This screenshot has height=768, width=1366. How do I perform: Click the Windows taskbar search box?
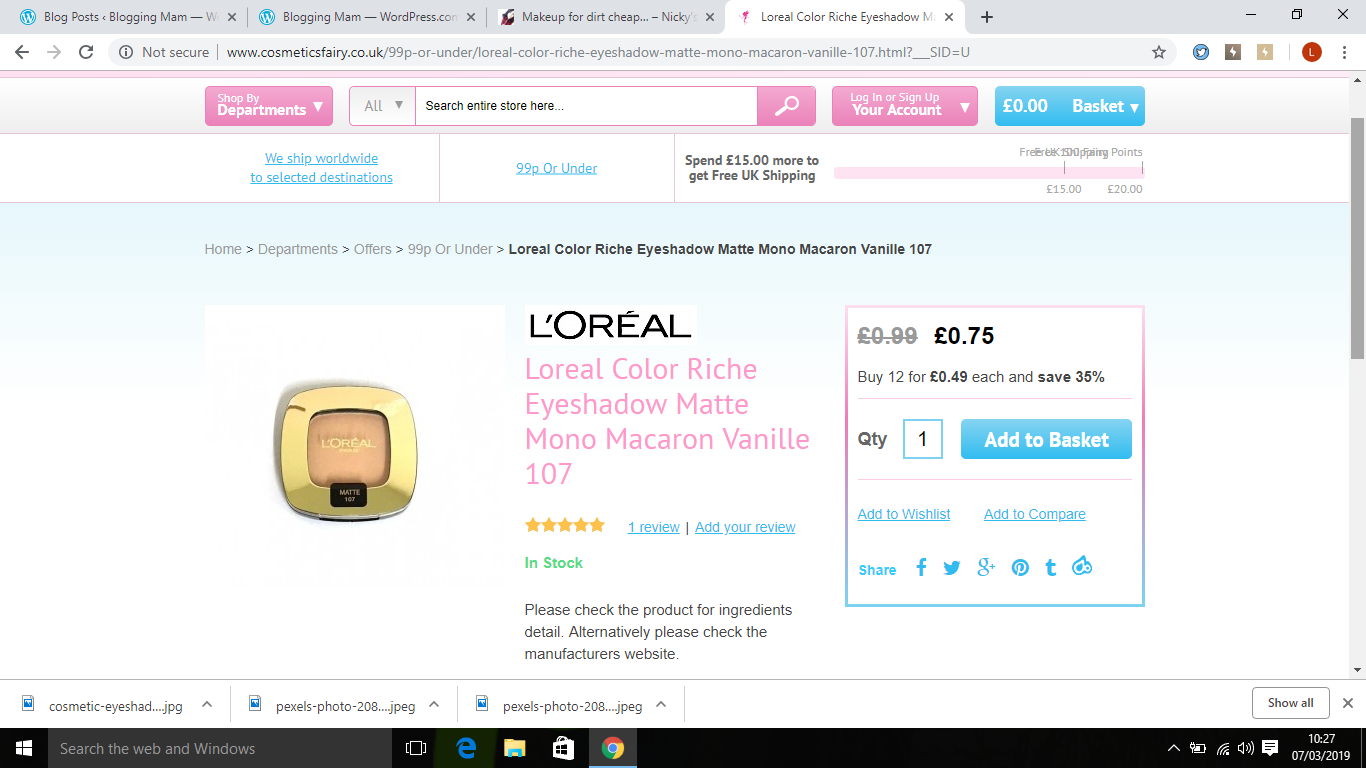pyautogui.click(x=221, y=748)
